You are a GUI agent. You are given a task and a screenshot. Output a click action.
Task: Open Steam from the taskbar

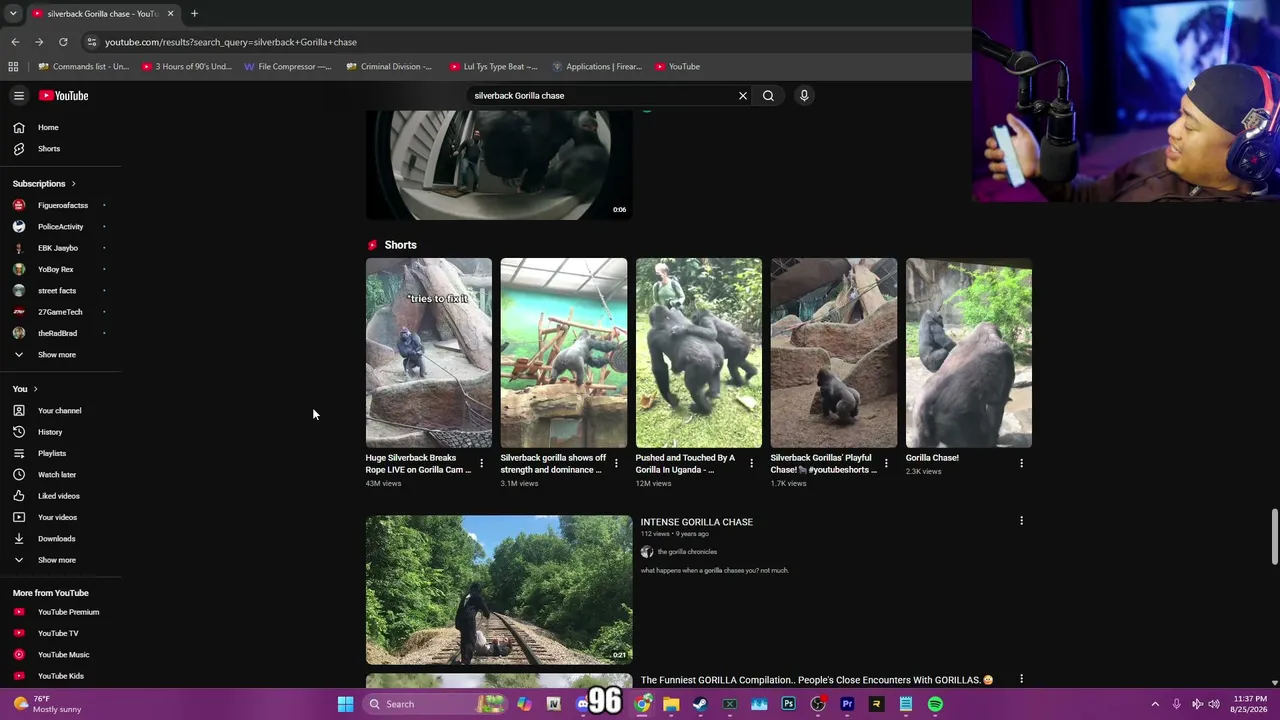pos(700,704)
